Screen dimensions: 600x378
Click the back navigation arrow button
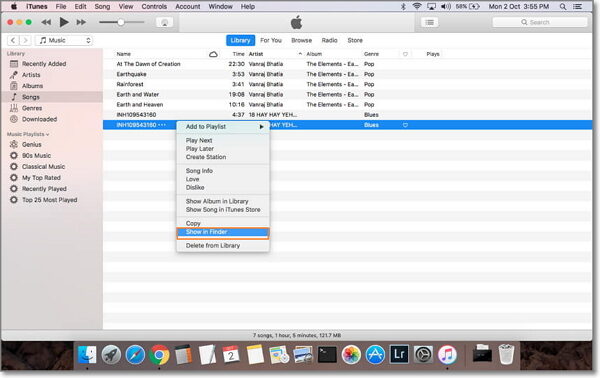point(13,40)
